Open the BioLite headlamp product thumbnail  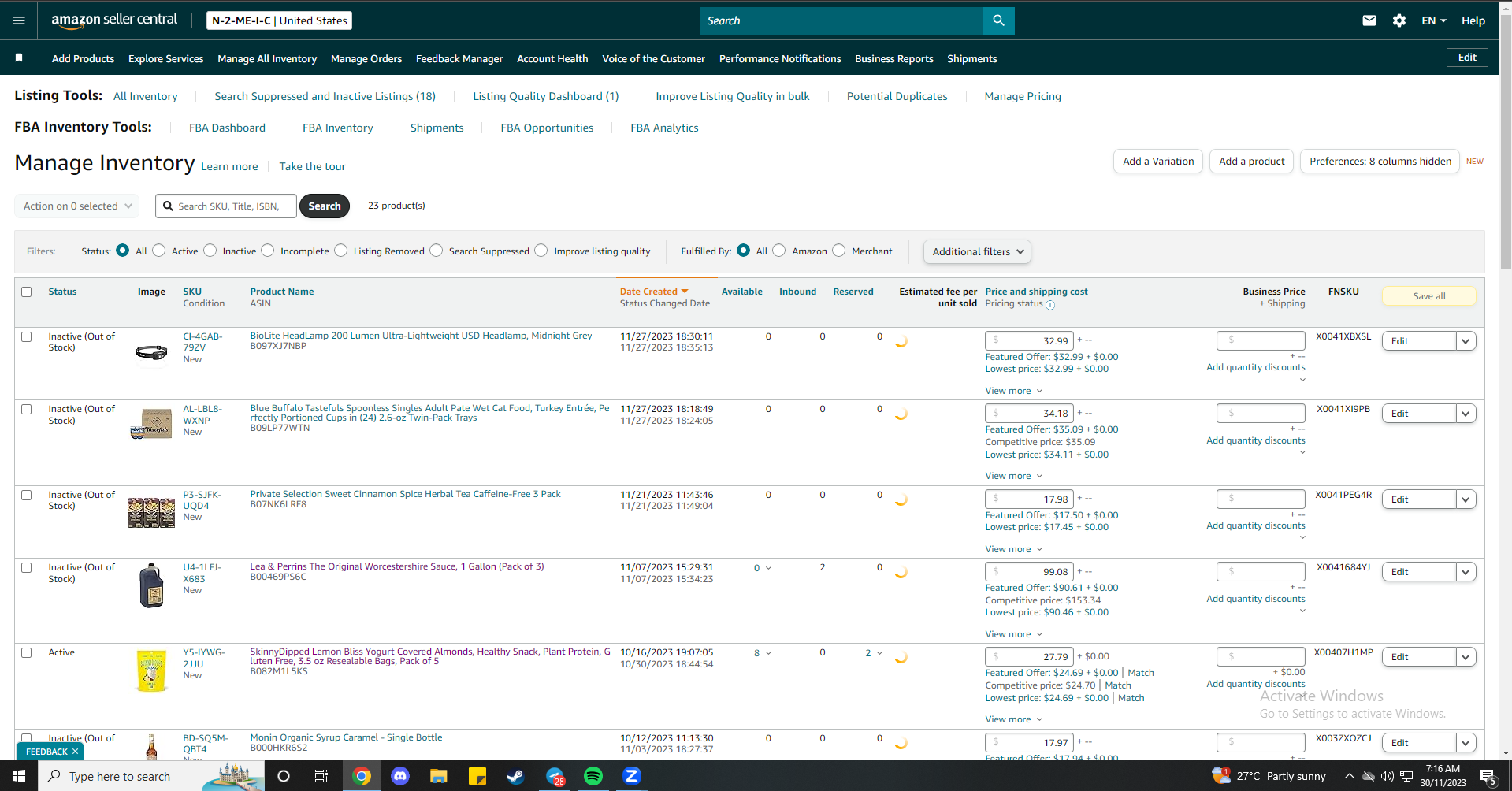tap(151, 352)
